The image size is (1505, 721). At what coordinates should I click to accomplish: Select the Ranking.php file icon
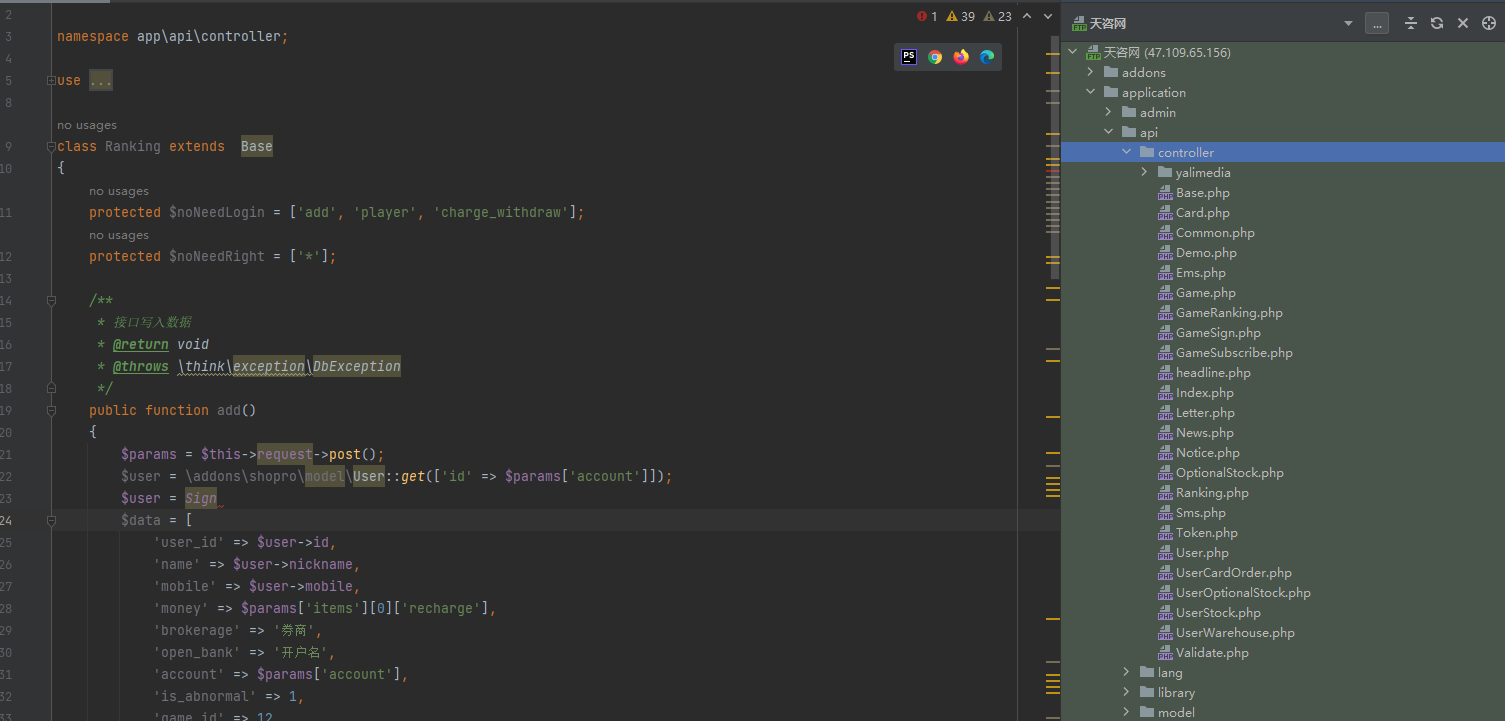1165,493
